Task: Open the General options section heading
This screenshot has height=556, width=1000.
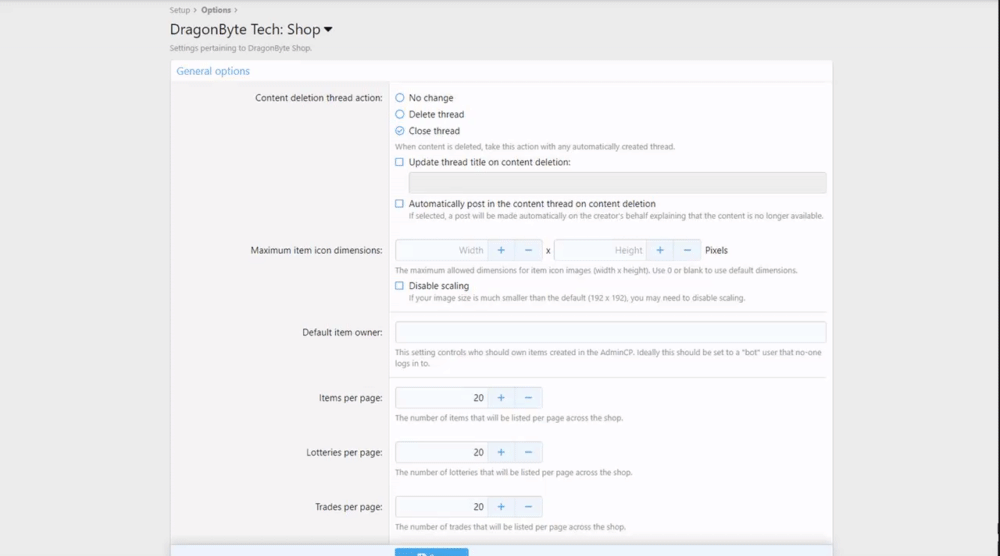Action: tap(213, 71)
